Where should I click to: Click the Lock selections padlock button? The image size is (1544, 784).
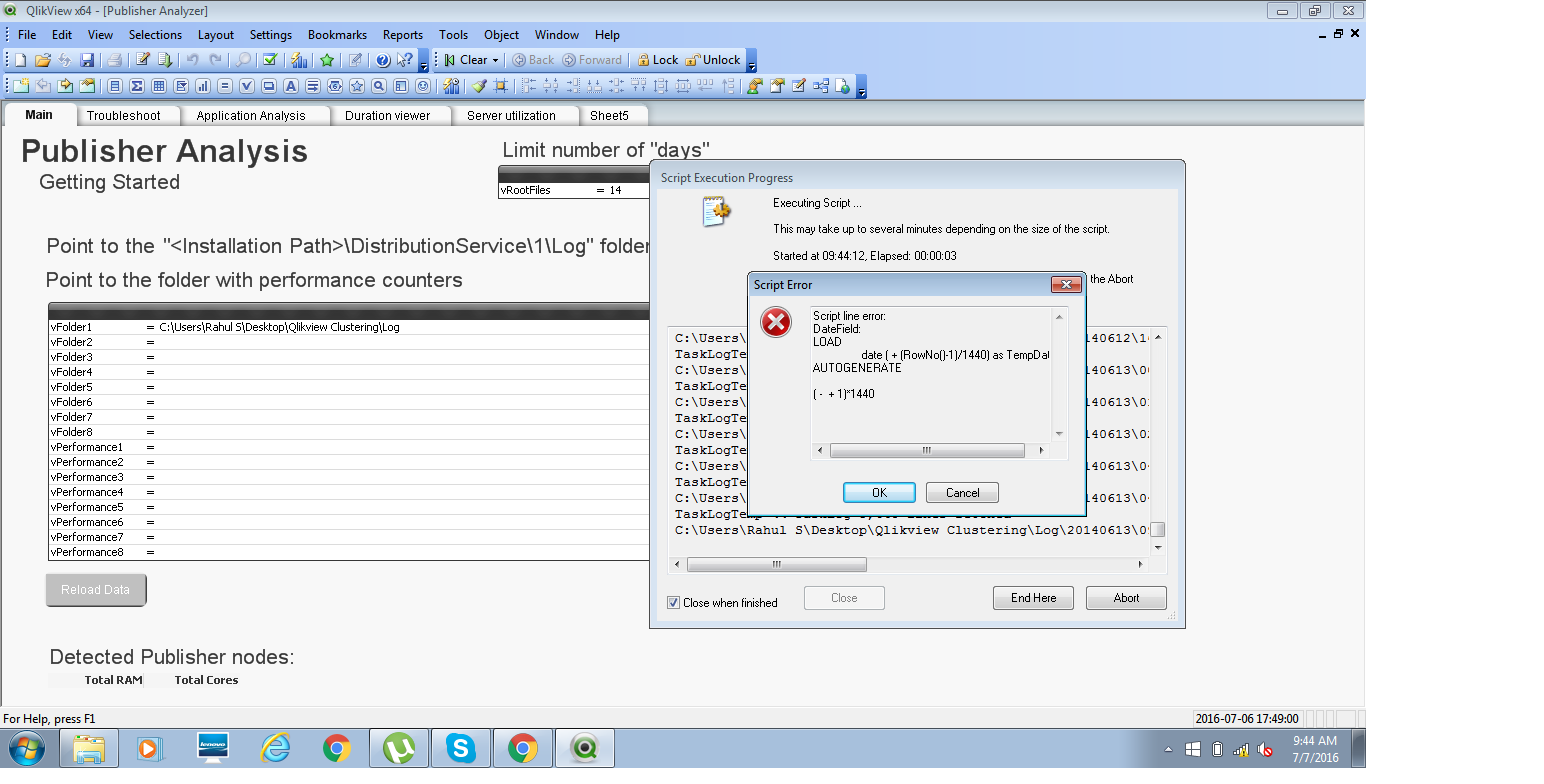658,60
